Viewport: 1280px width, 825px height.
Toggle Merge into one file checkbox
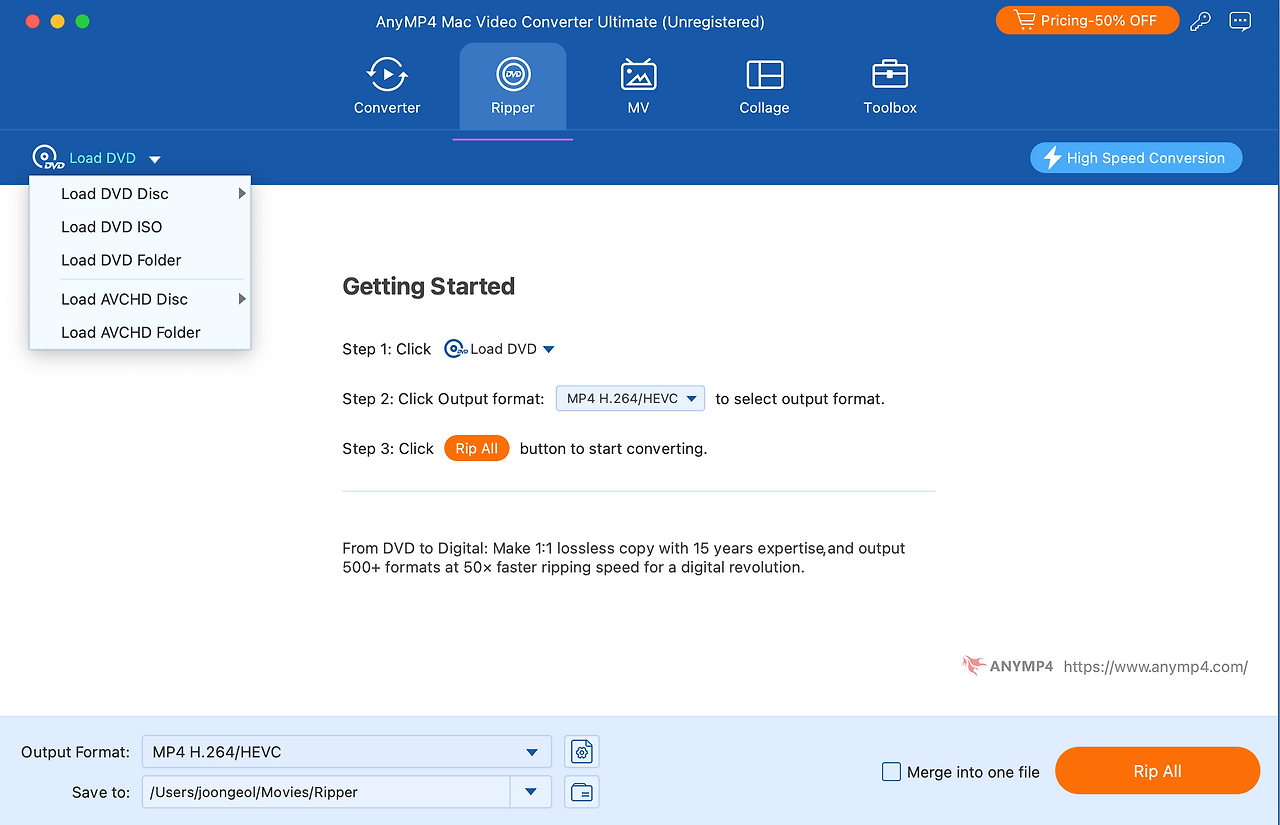tap(891, 772)
